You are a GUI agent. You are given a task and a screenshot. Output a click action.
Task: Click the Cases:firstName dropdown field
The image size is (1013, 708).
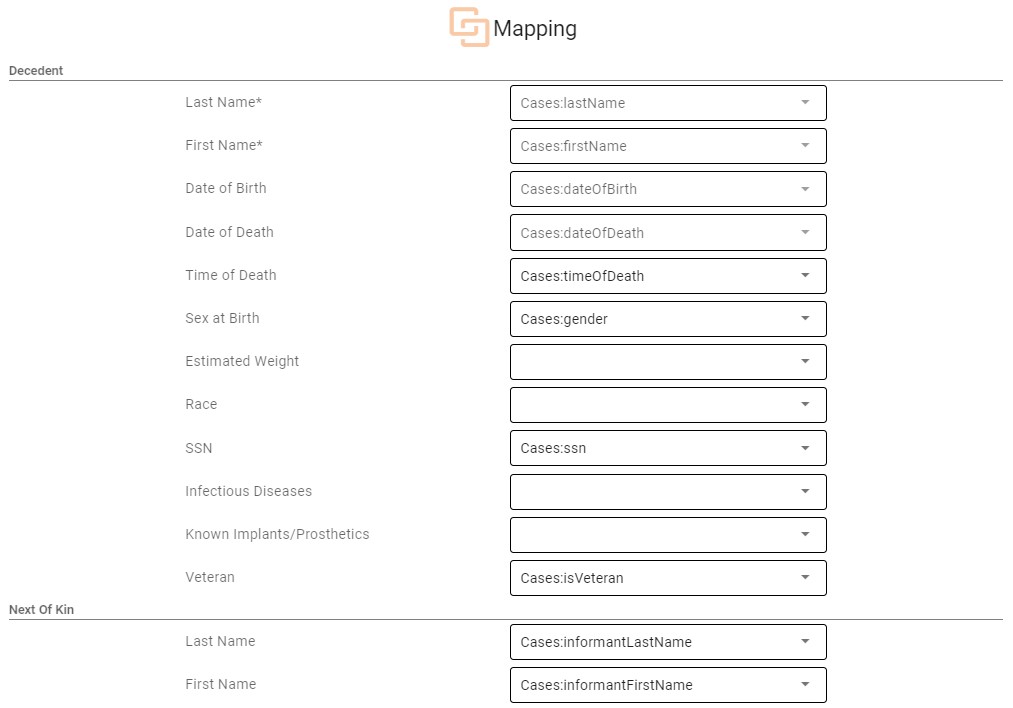(x=667, y=146)
